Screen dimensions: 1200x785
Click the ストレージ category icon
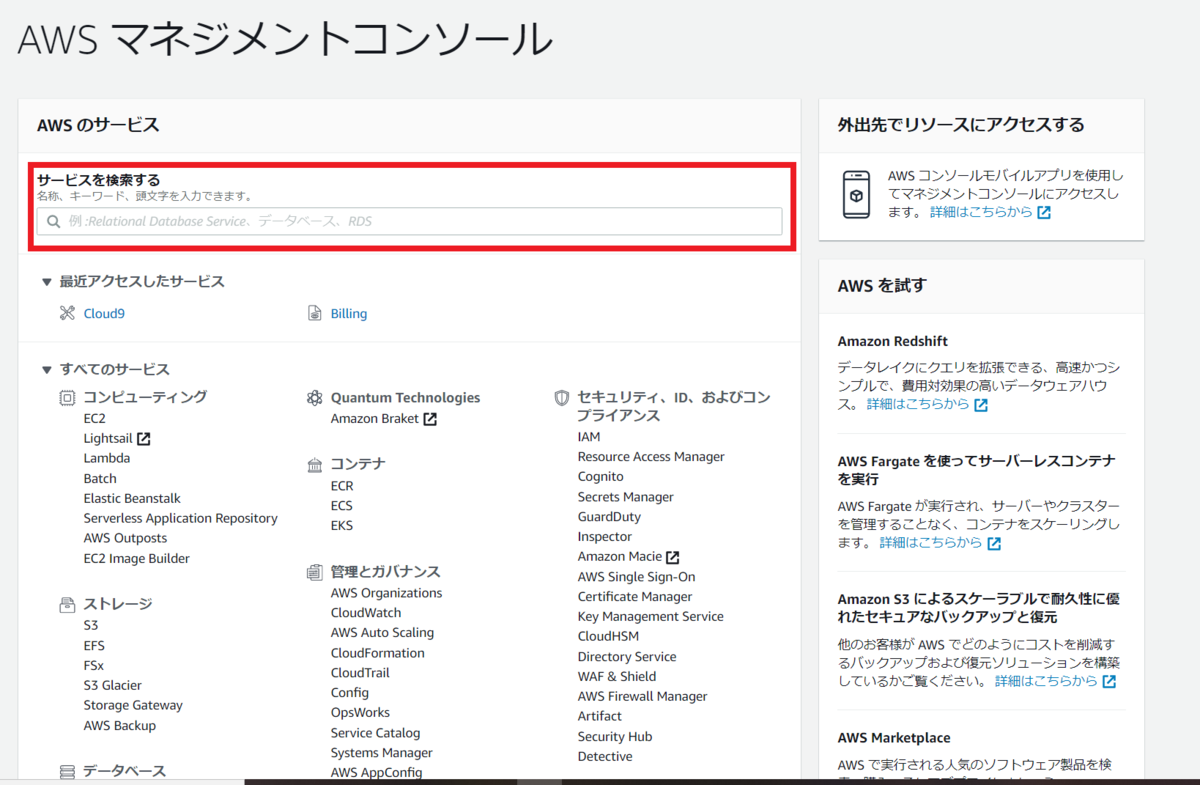click(68, 604)
